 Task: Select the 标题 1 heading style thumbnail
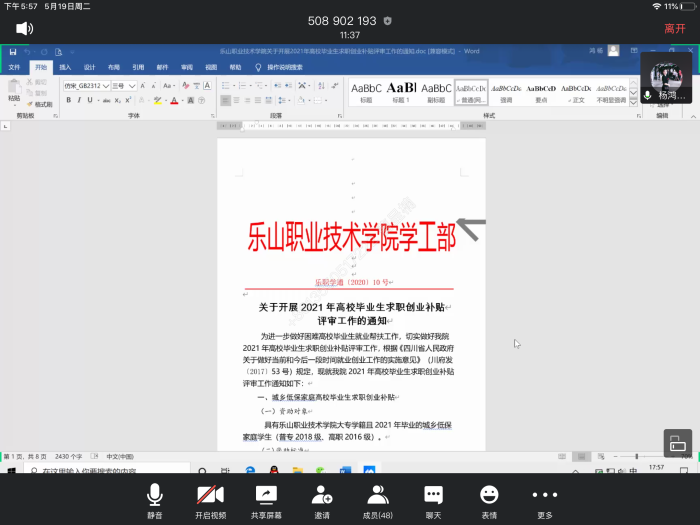tap(401, 92)
